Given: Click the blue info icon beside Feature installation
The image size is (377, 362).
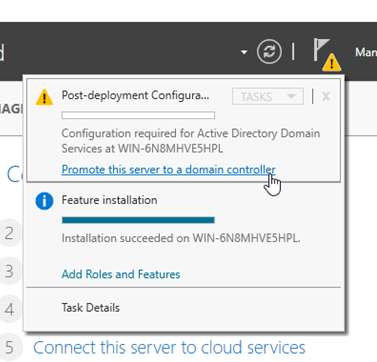Looking at the screenshot, I should (44, 201).
